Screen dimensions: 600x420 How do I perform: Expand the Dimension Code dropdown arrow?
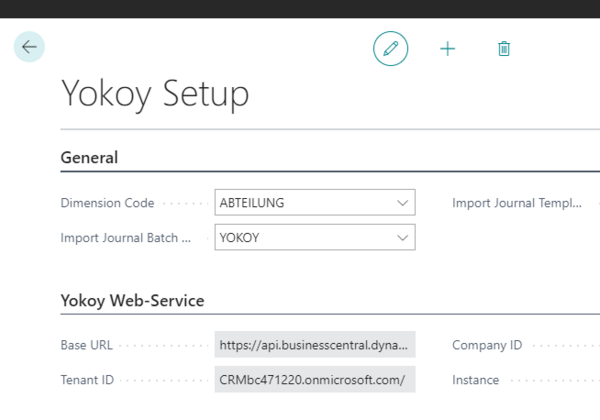(403, 203)
